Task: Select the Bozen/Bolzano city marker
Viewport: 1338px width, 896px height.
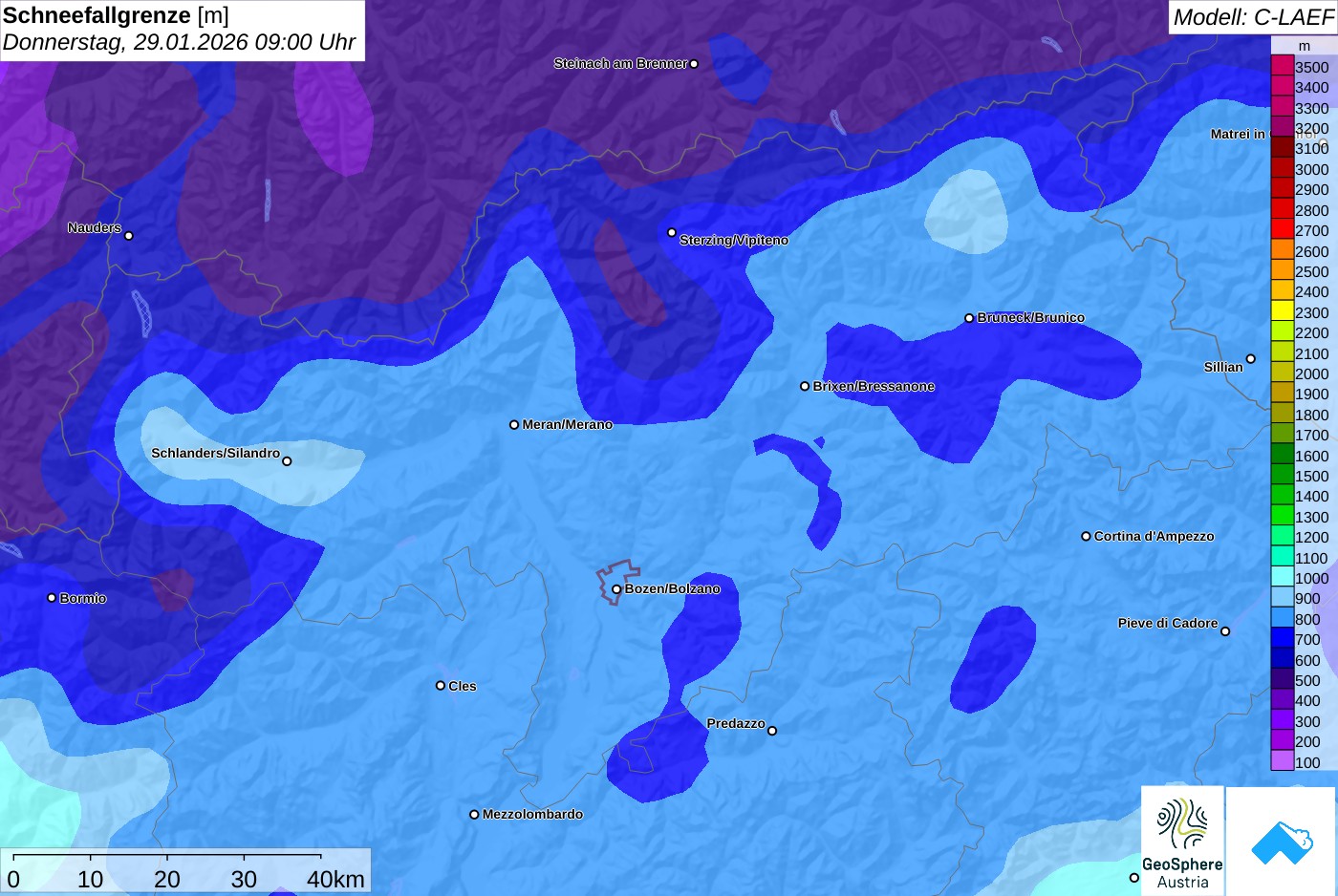Action: pyautogui.click(x=616, y=589)
